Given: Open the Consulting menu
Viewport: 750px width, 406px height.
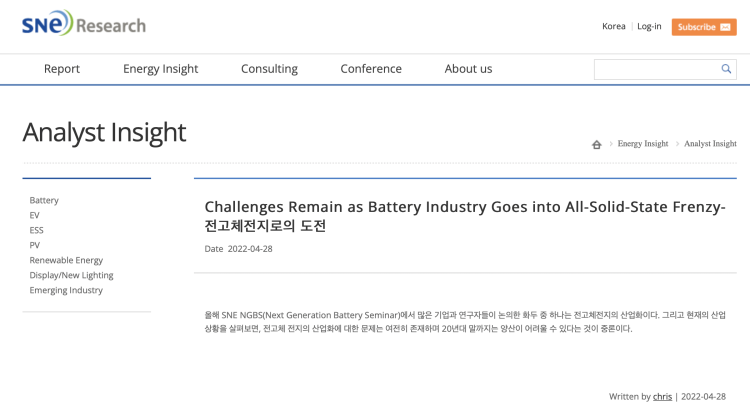Looking at the screenshot, I should (269, 69).
